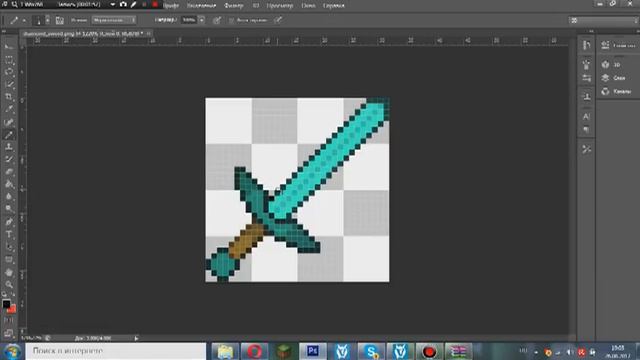Open the Окно menu
640x360 pixels.
point(308,5)
